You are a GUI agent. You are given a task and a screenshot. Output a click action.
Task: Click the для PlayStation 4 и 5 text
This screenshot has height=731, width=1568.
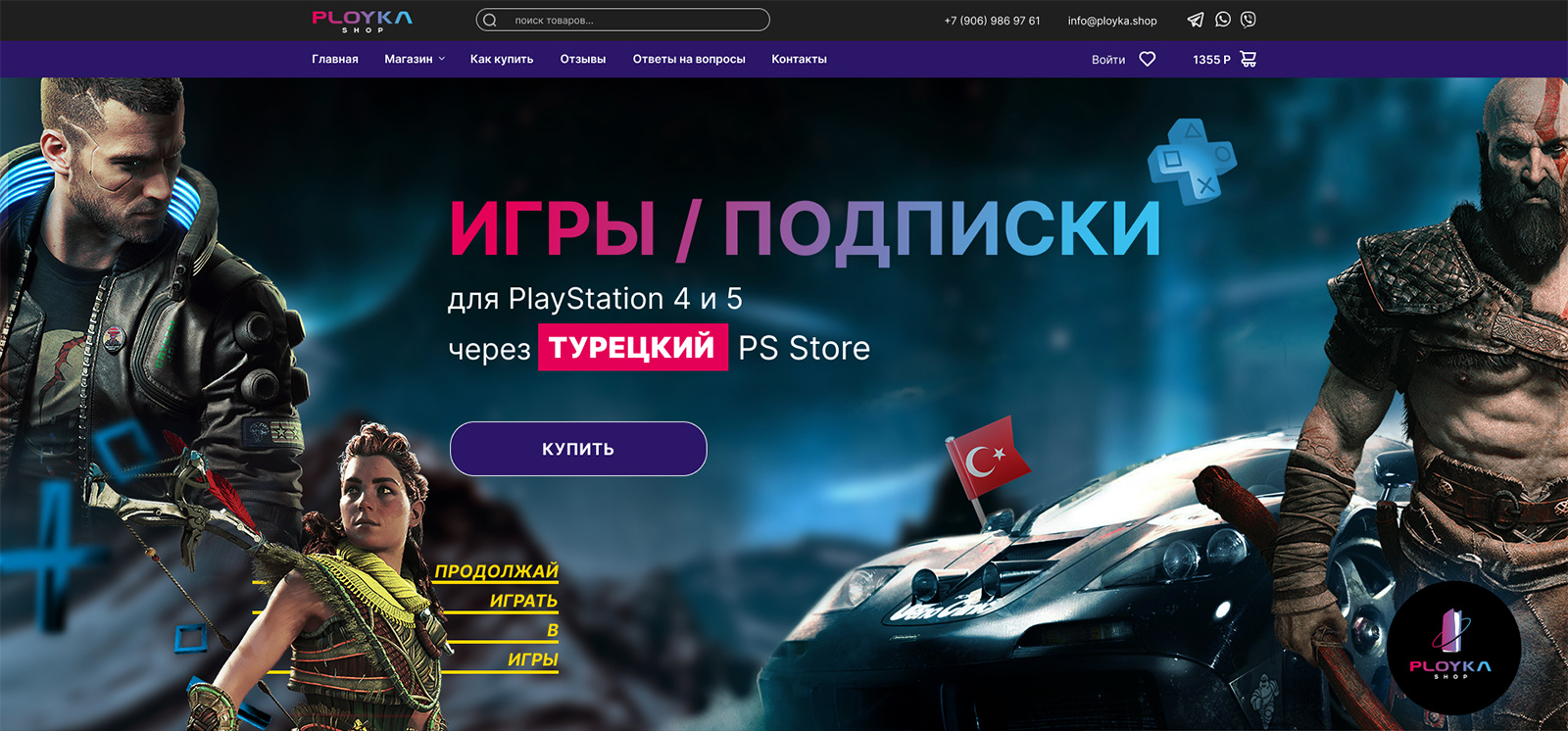click(x=595, y=298)
